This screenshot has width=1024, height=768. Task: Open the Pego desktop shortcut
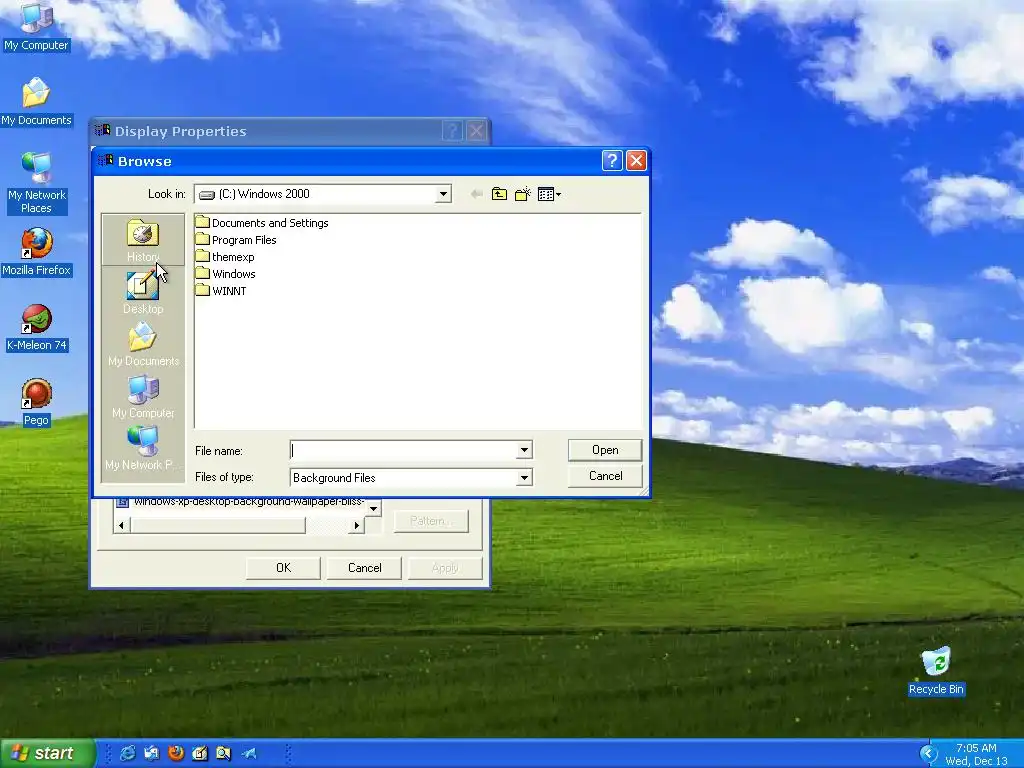[36, 403]
